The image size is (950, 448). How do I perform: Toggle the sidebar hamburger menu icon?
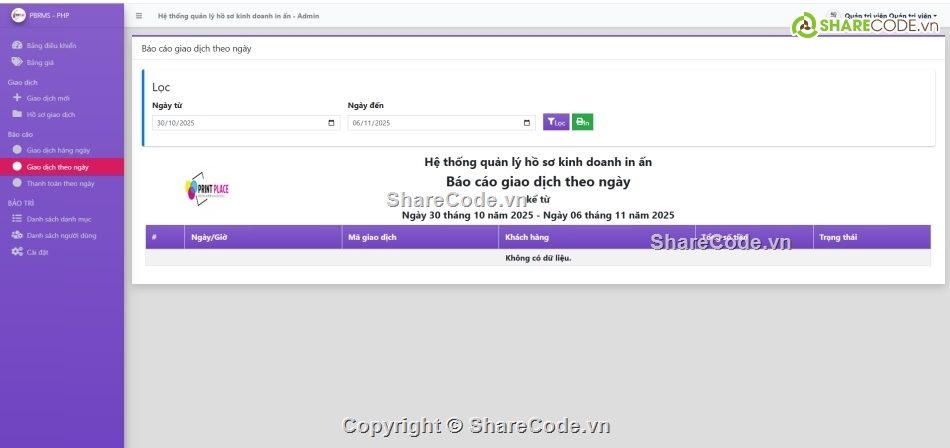click(139, 16)
